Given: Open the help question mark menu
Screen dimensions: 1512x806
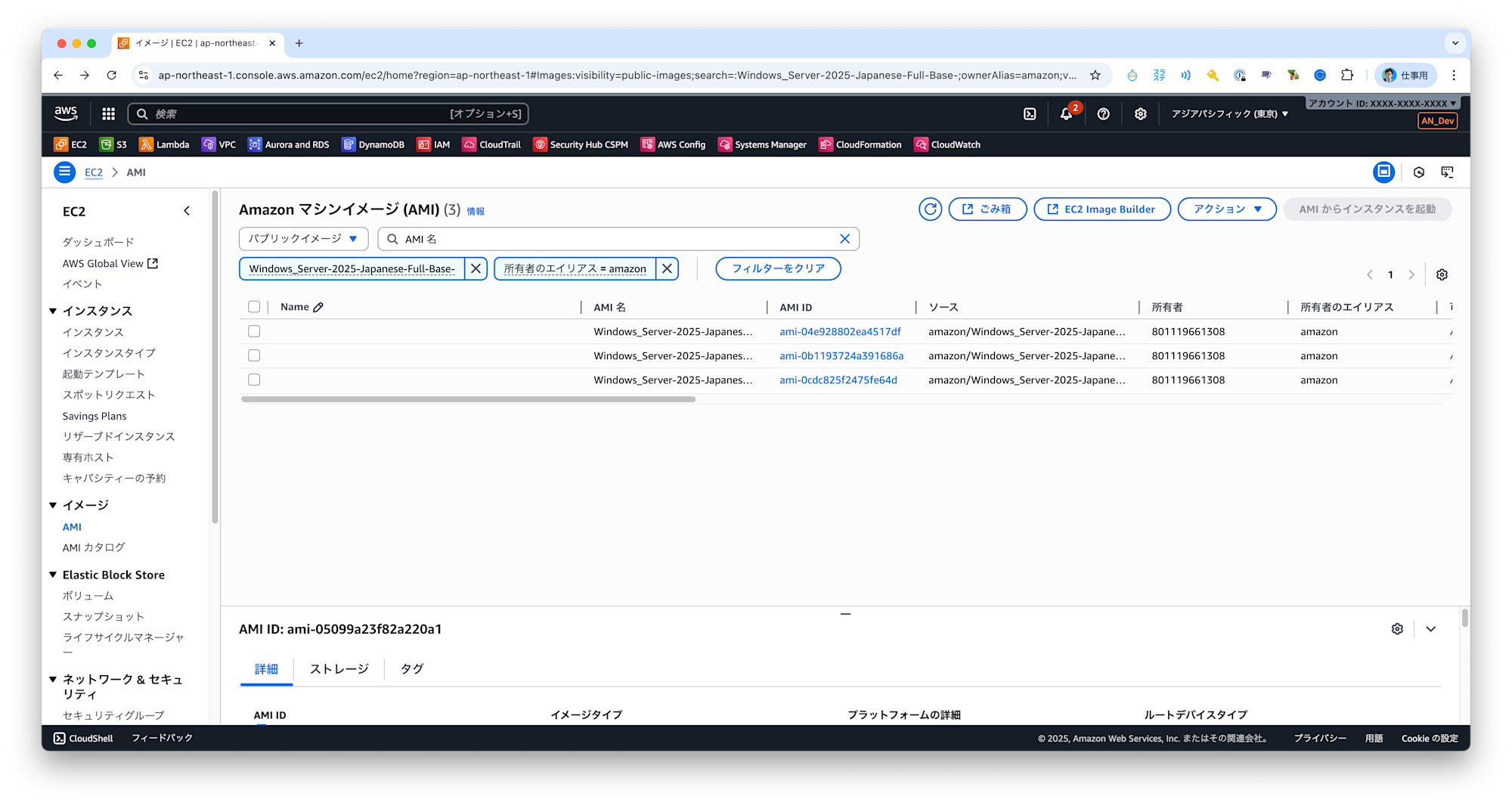Looking at the screenshot, I should click(1103, 113).
